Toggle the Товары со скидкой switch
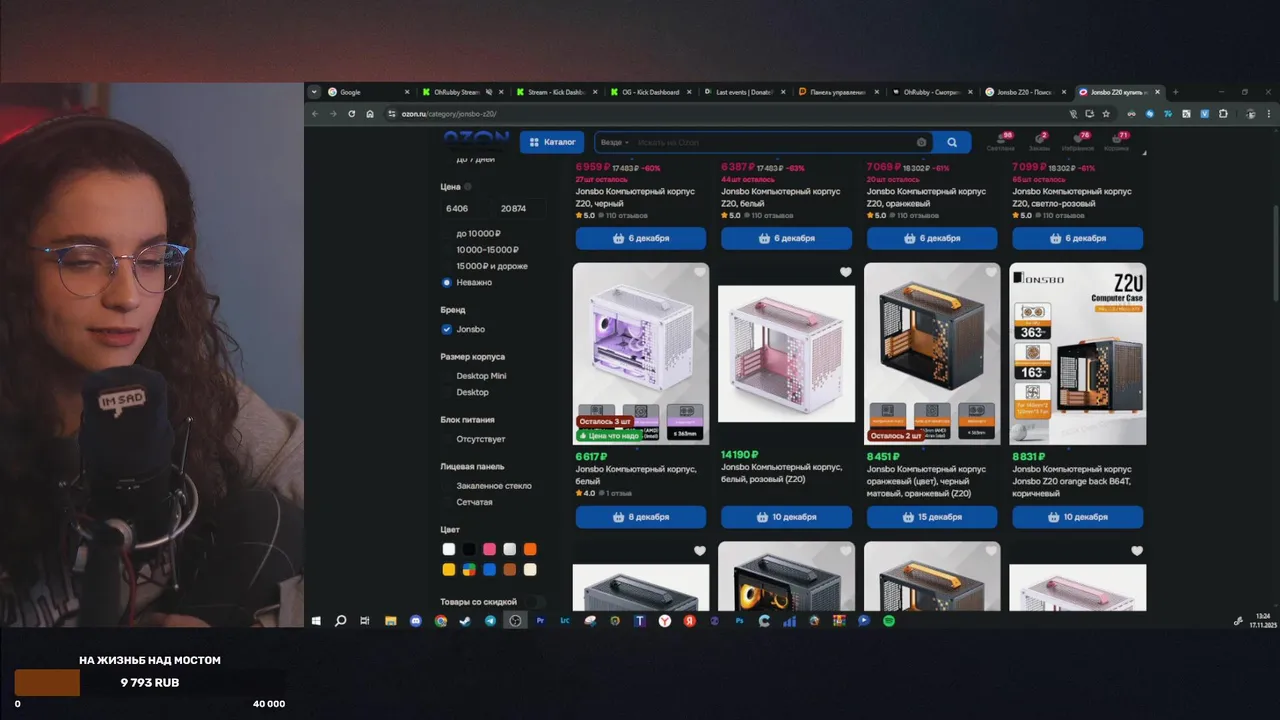 tap(536, 602)
